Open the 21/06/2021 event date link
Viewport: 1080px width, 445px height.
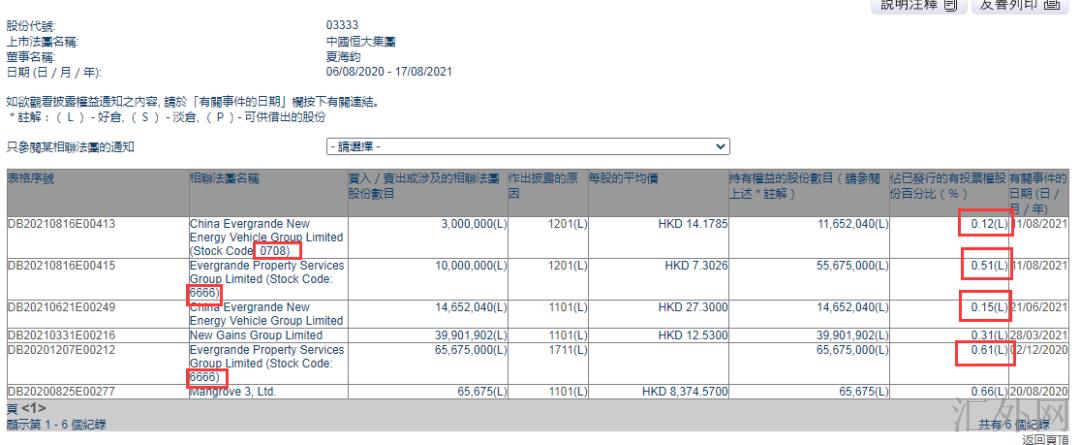pyautogui.click(x=1039, y=307)
